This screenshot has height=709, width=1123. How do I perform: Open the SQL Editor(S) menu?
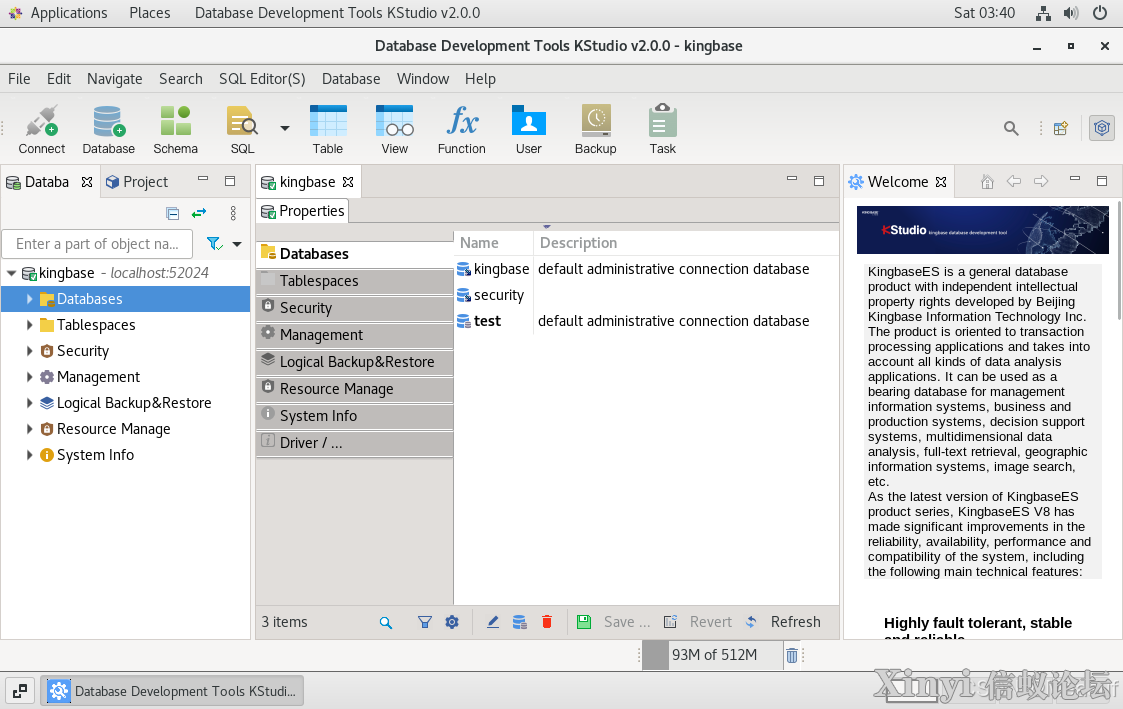pyautogui.click(x=262, y=79)
